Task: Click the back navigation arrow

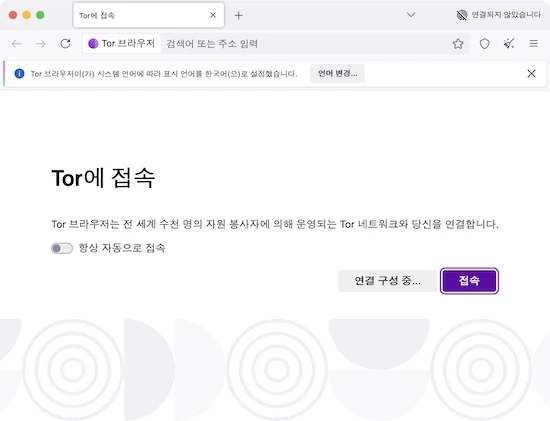Action: coord(16,44)
